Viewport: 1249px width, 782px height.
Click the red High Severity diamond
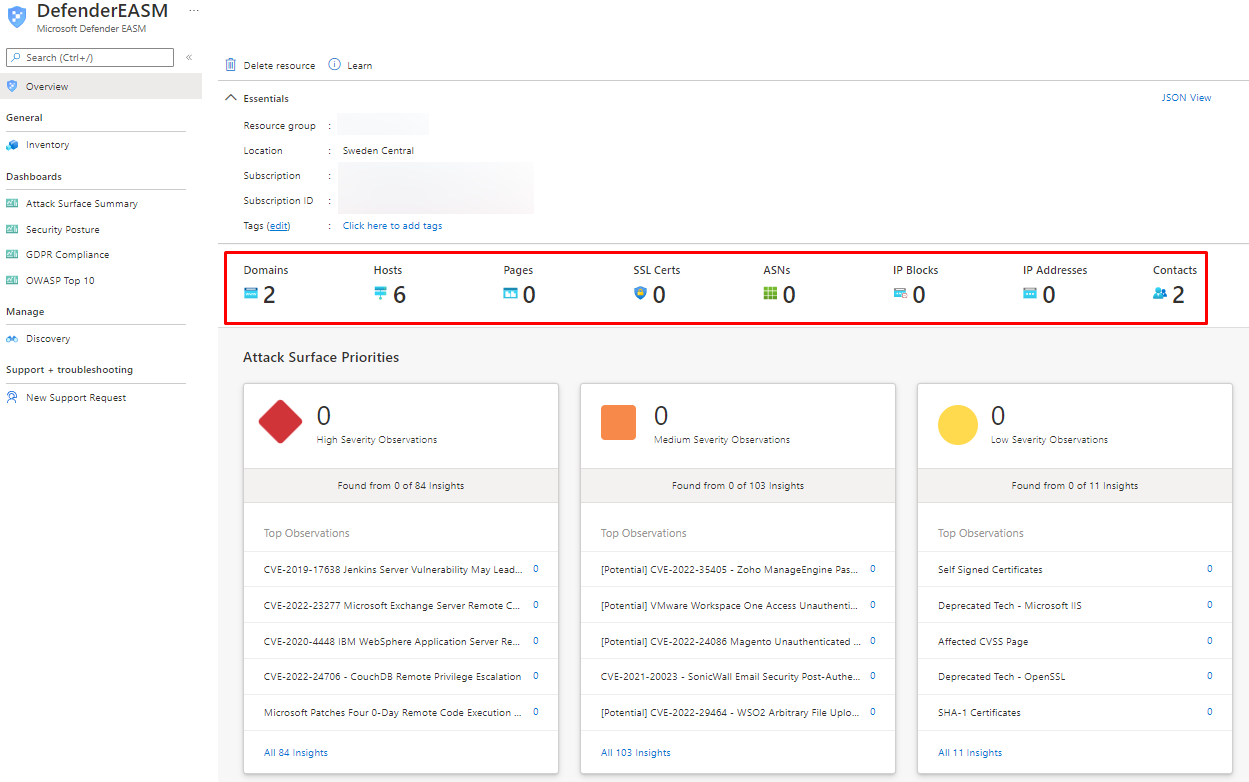pos(280,422)
